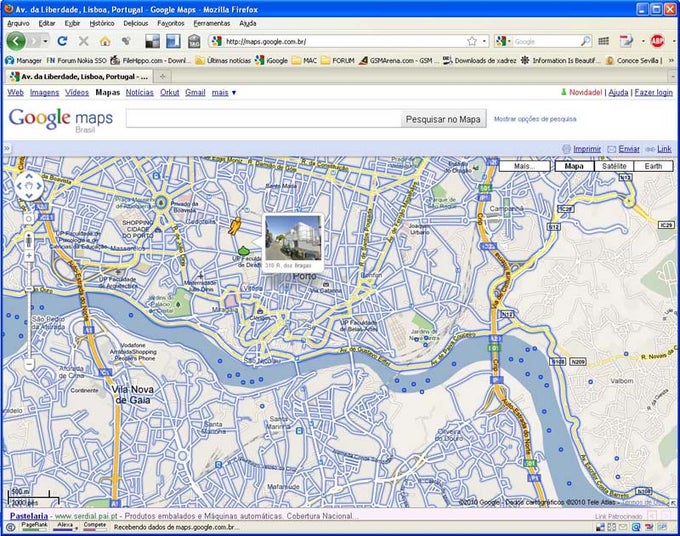
Task: Click the PageRank indicator in status bar
Action: [34, 526]
